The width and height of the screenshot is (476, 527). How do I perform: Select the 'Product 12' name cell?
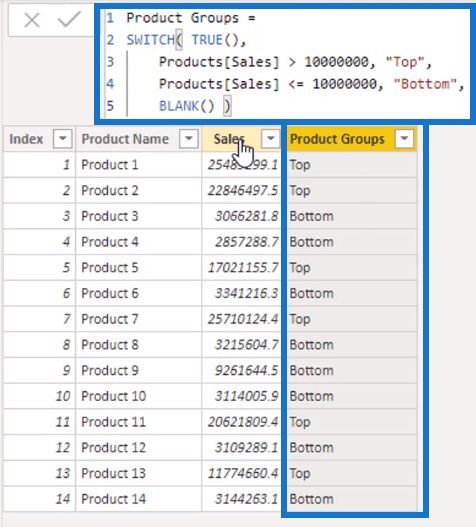pyautogui.click(x=139, y=448)
